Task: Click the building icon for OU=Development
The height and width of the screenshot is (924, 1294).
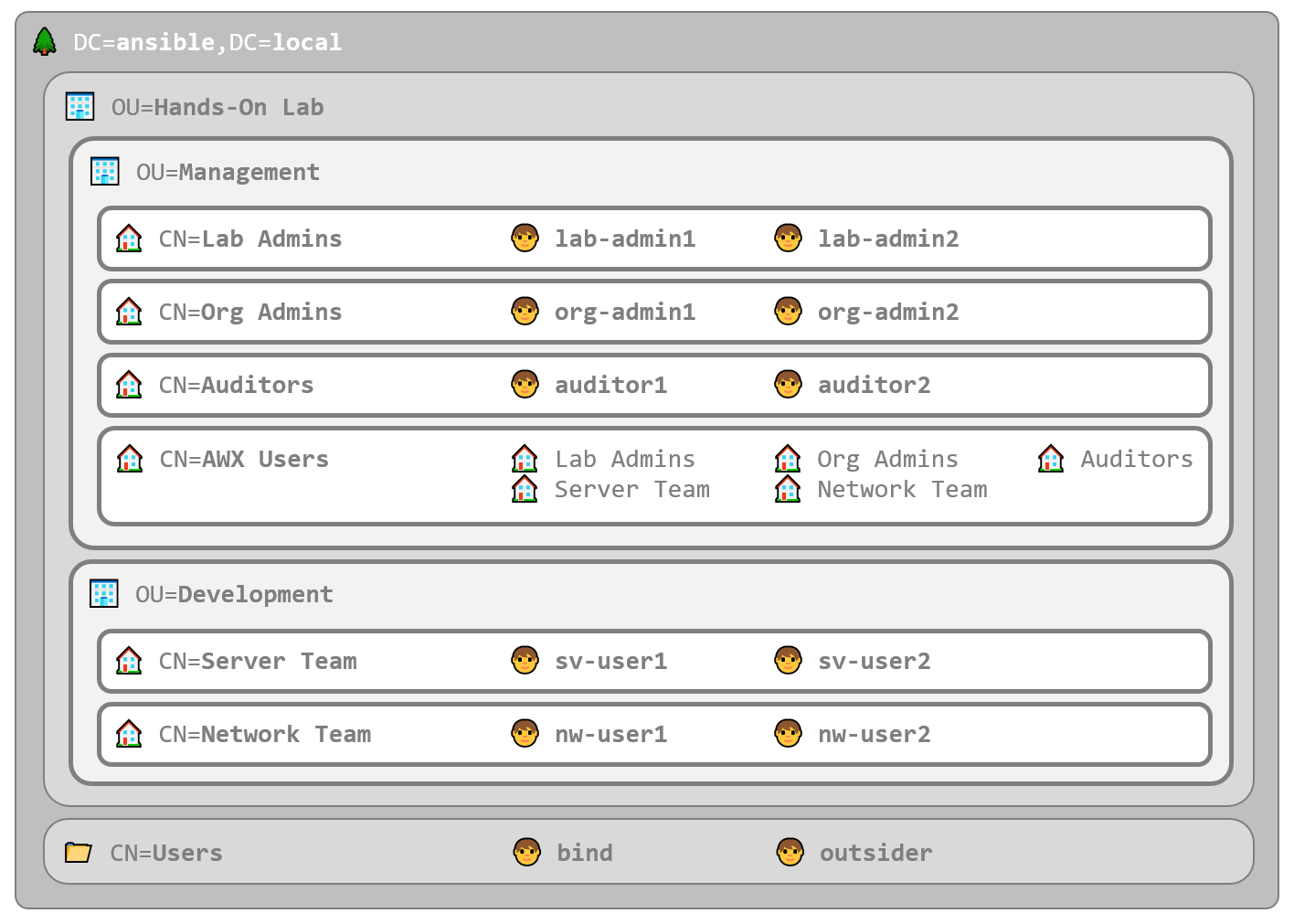Action: (104, 594)
